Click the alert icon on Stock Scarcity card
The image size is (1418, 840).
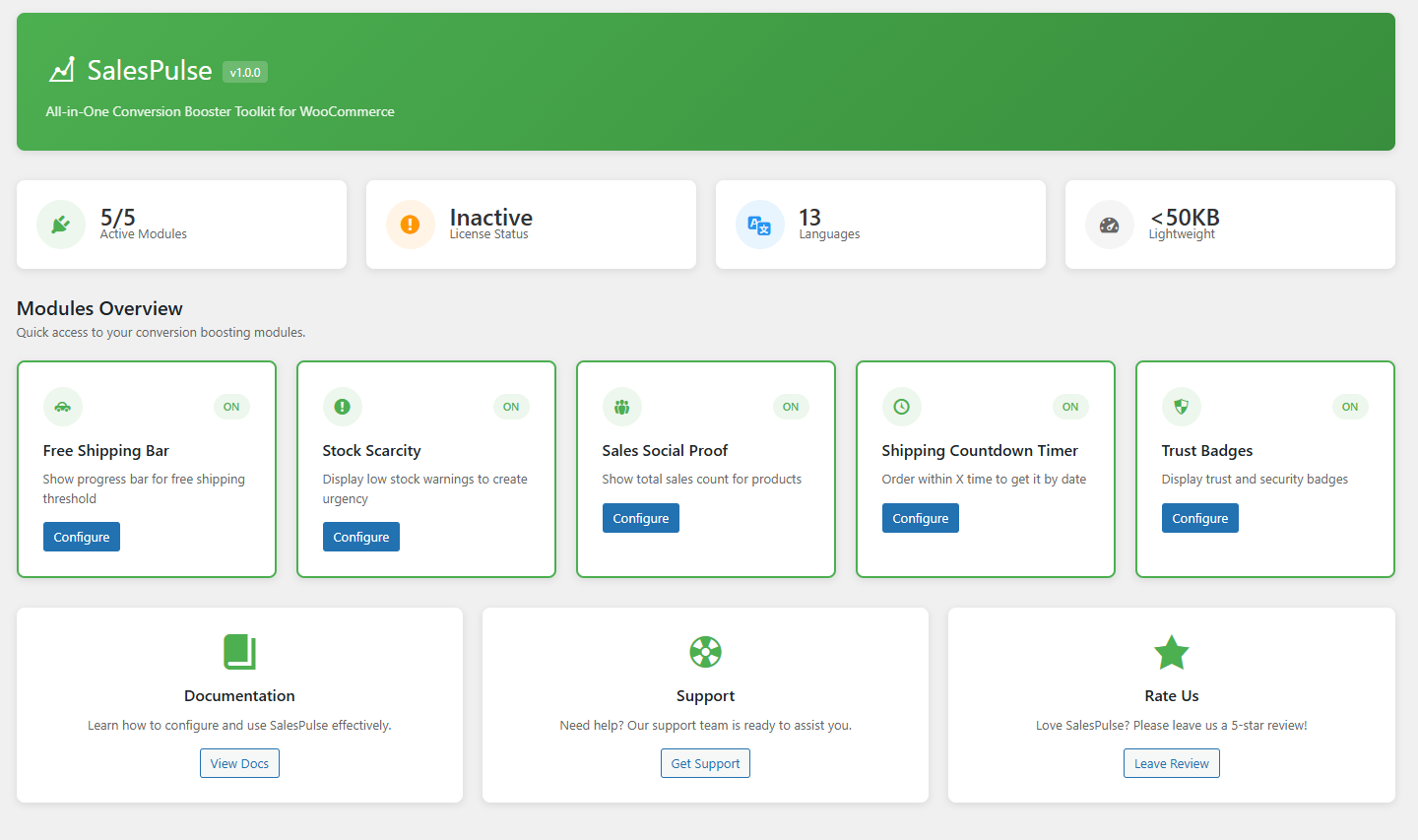(343, 407)
